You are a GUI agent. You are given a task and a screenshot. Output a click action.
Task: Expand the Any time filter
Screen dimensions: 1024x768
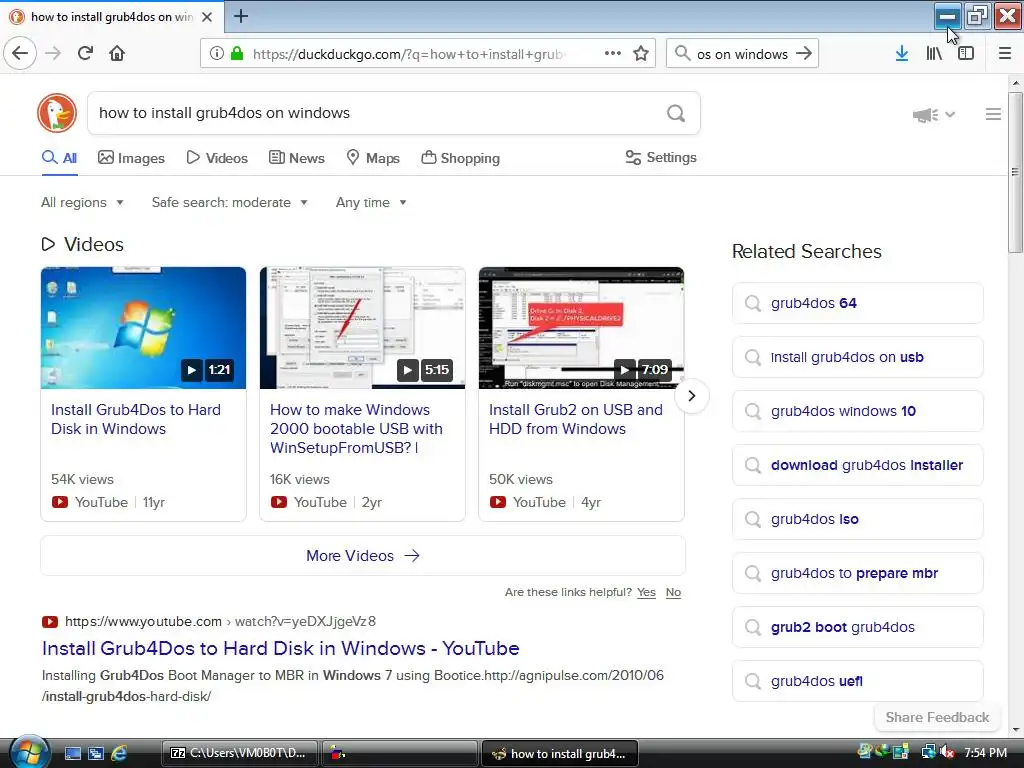pos(371,202)
